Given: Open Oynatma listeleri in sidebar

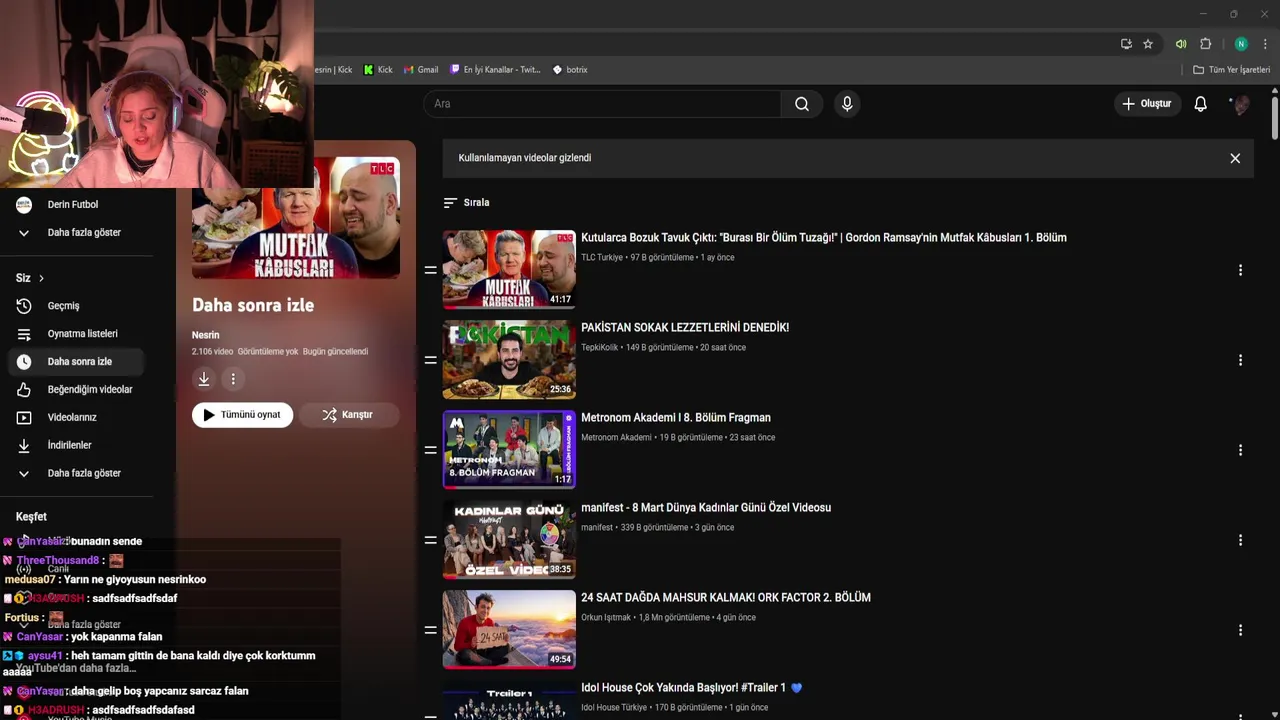Looking at the screenshot, I should click(x=76, y=334).
